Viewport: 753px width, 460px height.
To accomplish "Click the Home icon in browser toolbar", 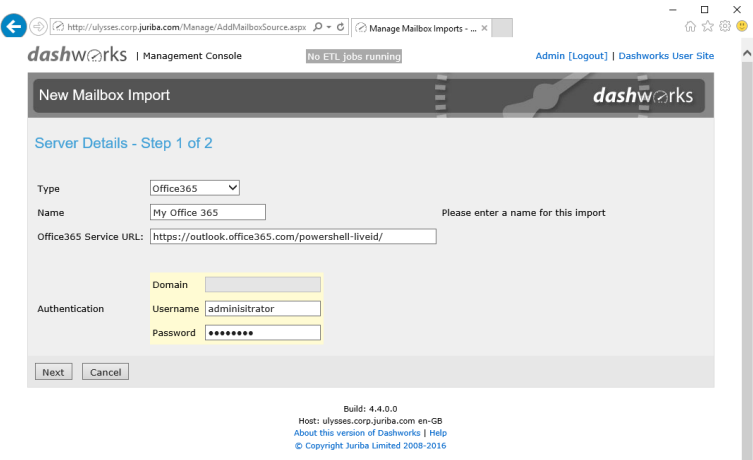I will point(690,26).
